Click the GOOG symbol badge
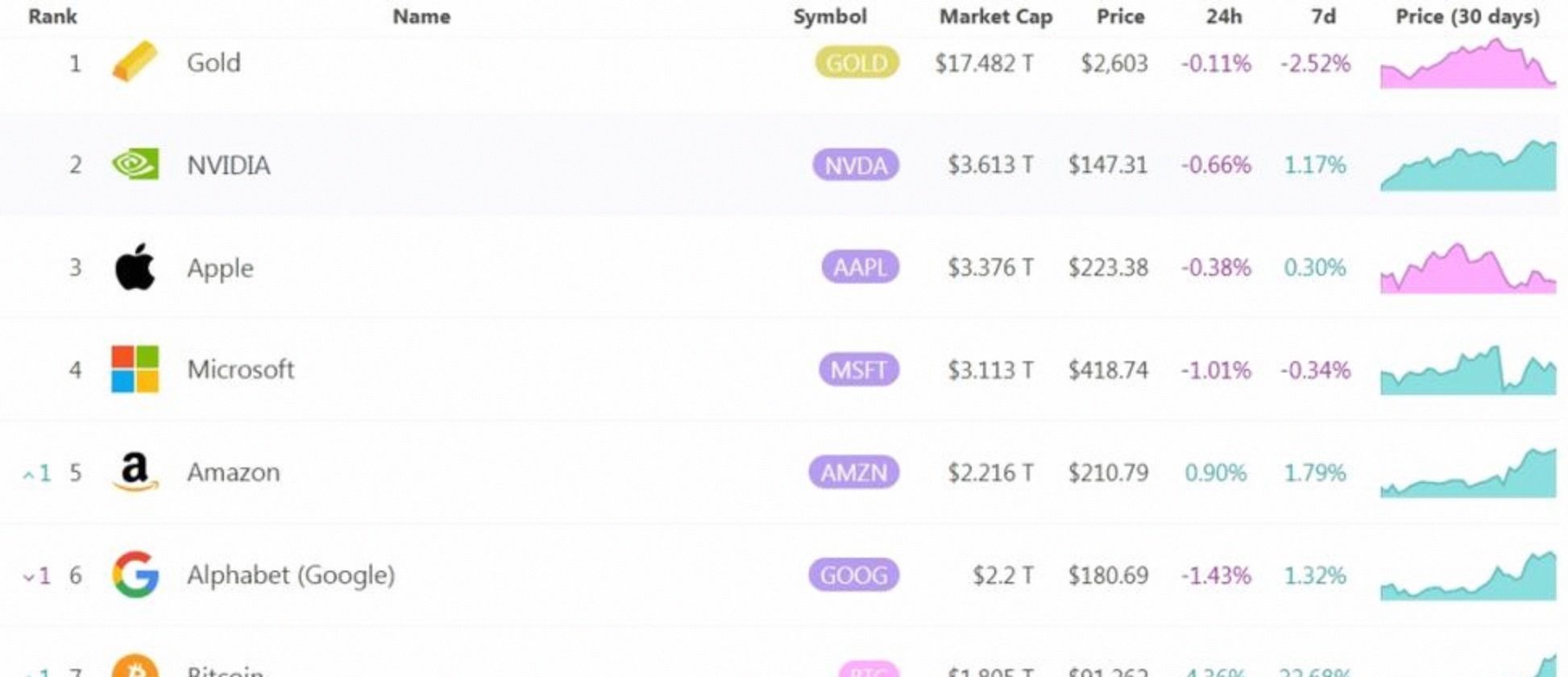This screenshot has height=677, width=1568. (x=853, y=575)
